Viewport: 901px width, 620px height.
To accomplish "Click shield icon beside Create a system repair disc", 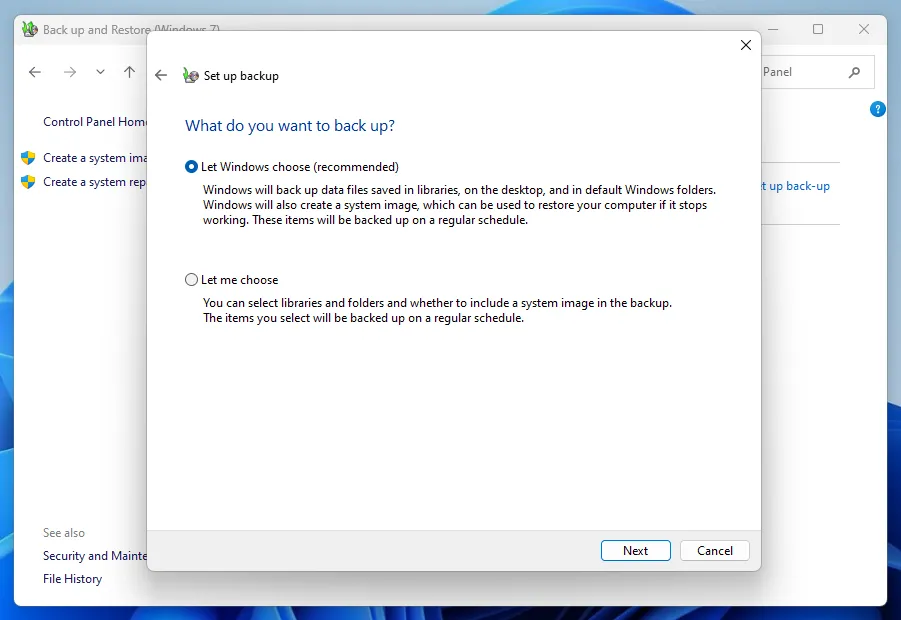I will click(x=29, y=182).
